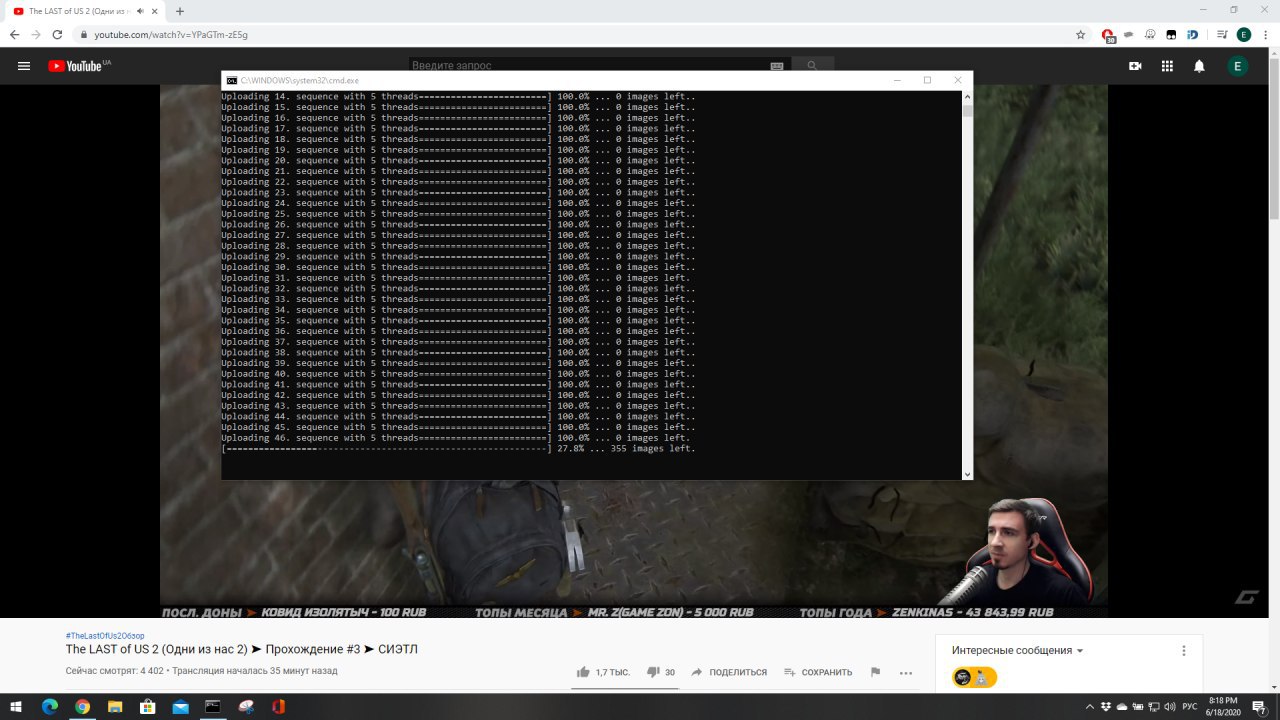The image size is (1280, 720).
Task: Expand the Интересные сообщения chat dropdown
Action: (1018, 650)
